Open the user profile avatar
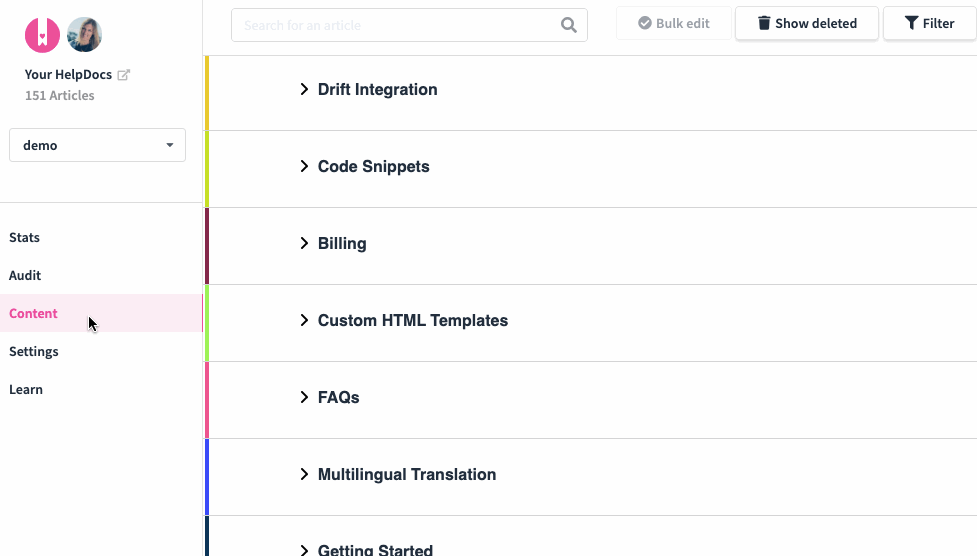This screenshot has width=977, height=556. 84,35
